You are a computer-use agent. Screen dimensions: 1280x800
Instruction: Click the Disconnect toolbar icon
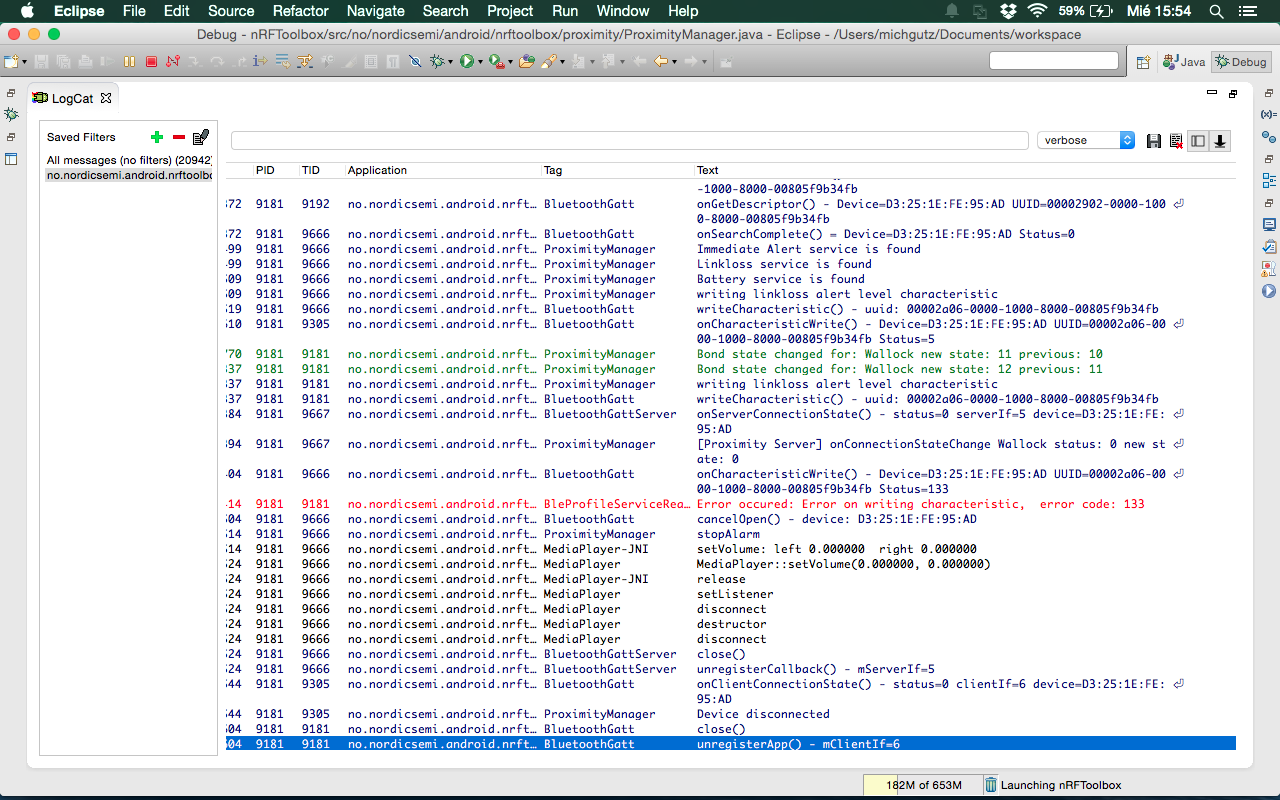[172, 61]
